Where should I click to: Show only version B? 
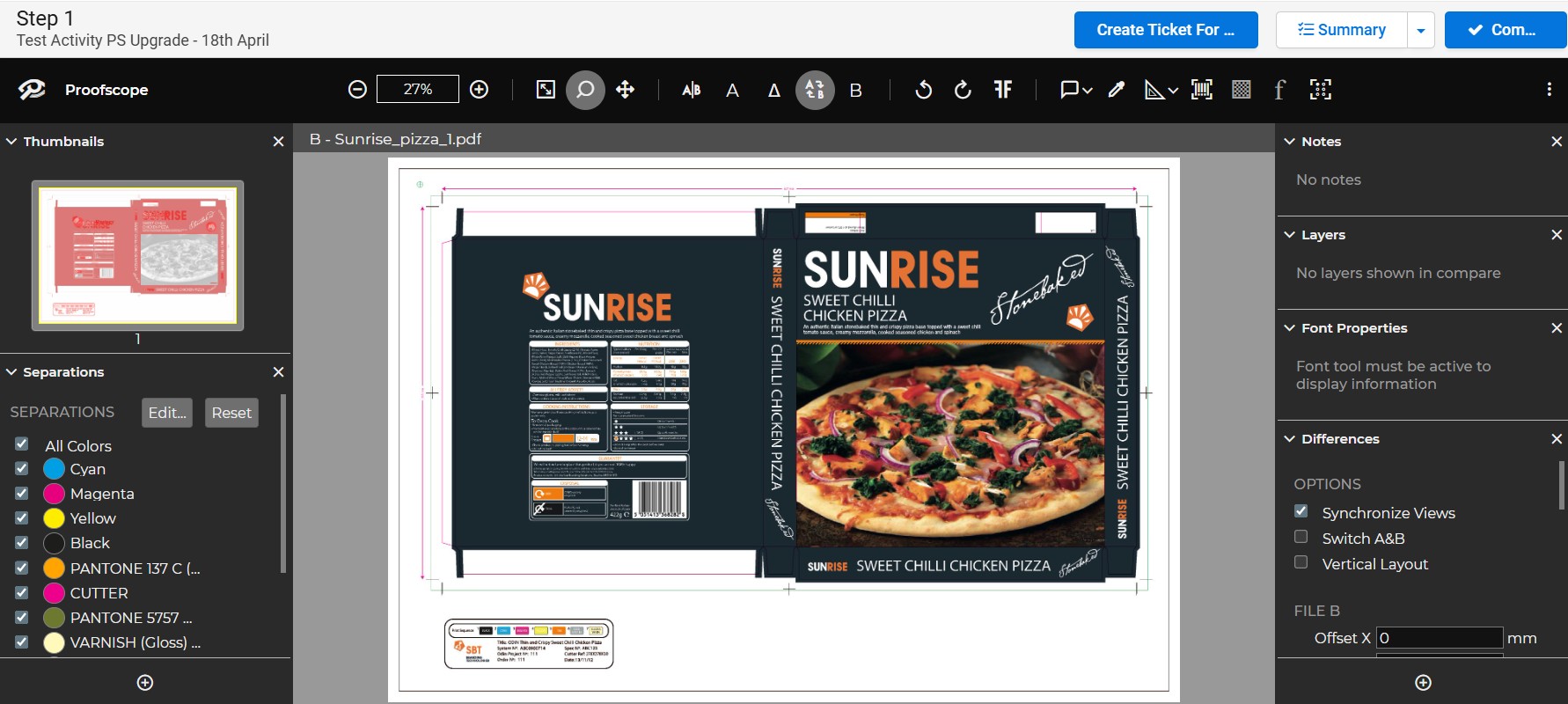click(x=855, y=90)
